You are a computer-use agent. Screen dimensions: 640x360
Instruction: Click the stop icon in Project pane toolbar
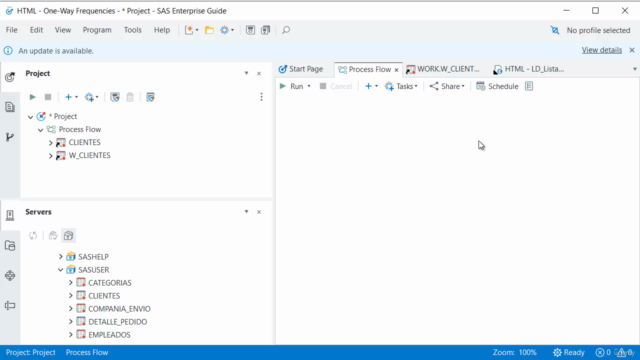click(48, 97)
